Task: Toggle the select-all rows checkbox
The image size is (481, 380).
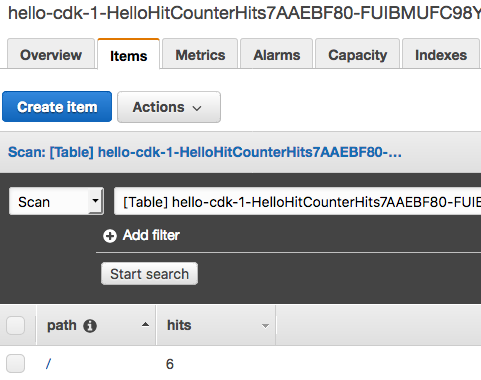Action: click(16, 325)
